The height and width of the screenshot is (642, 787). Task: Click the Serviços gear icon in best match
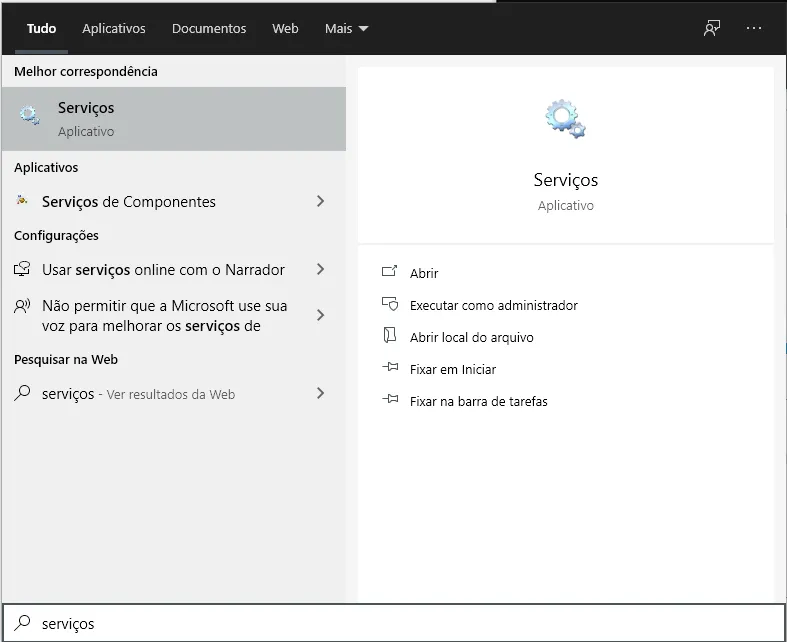[30, 117]
